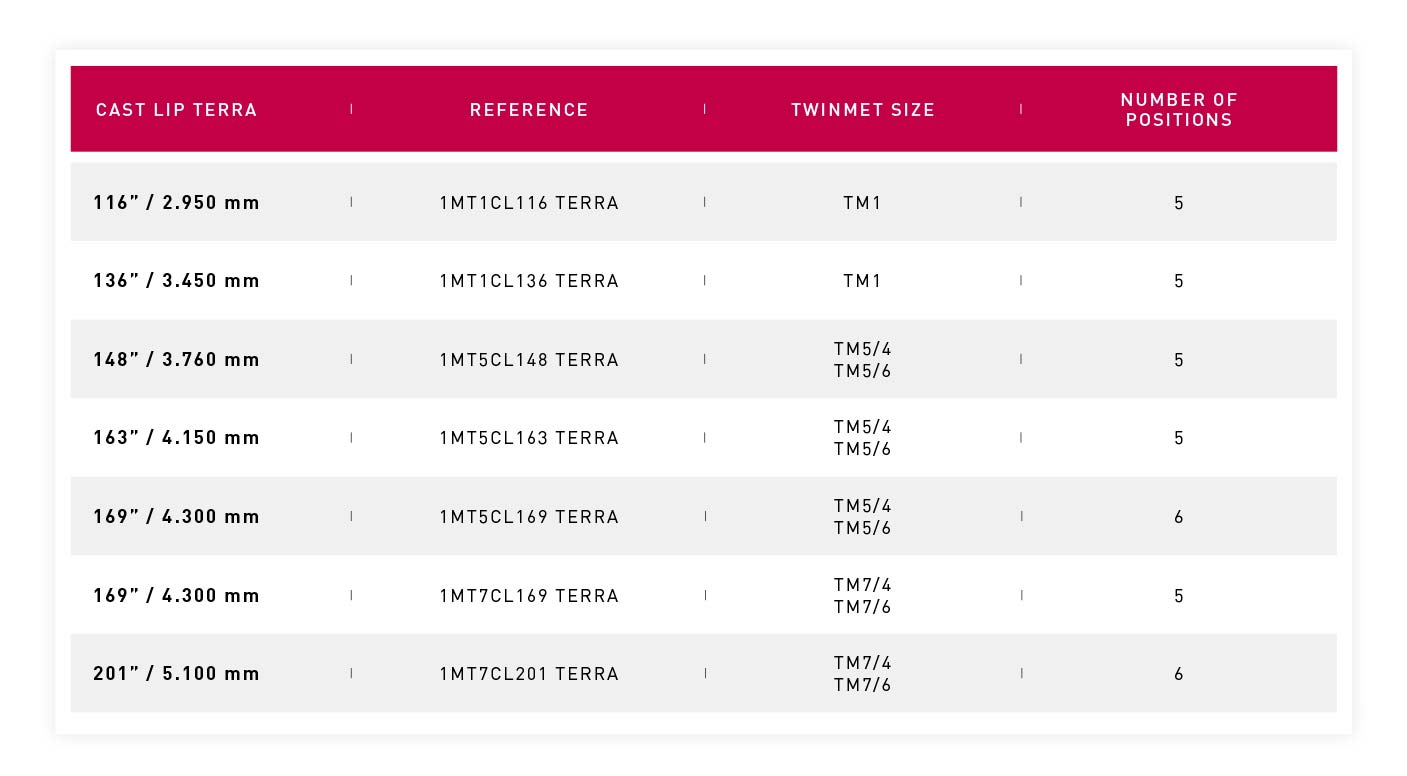Select the 201" / 5.100 mm row label
Image resolution: width=1407 pixels, height=776 pixels.
coord(177,673)
